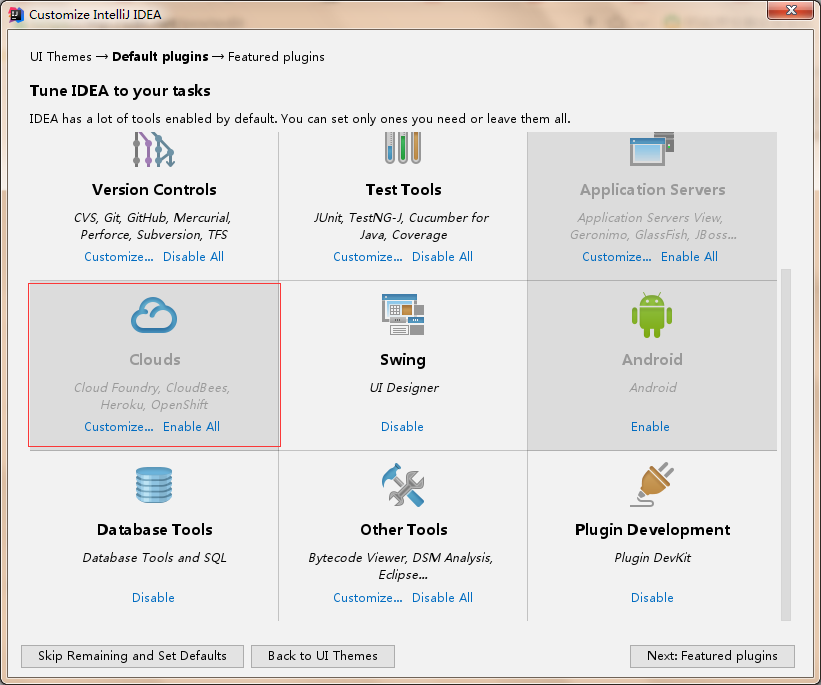Viewport: 821px width, 685px height.
Task: Click the Default plugins breadcrumb step
Action: coord(160,57)
